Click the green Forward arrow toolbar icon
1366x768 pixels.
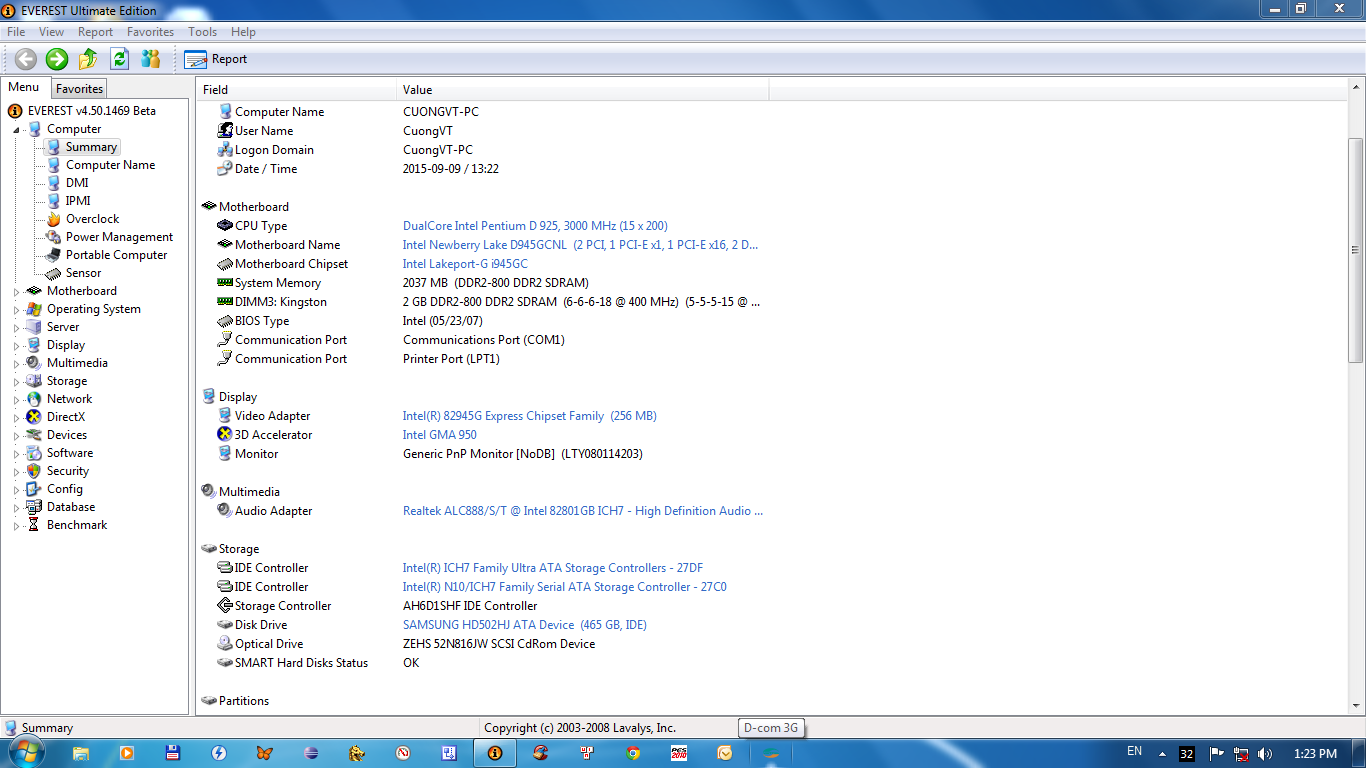point(57,59)
